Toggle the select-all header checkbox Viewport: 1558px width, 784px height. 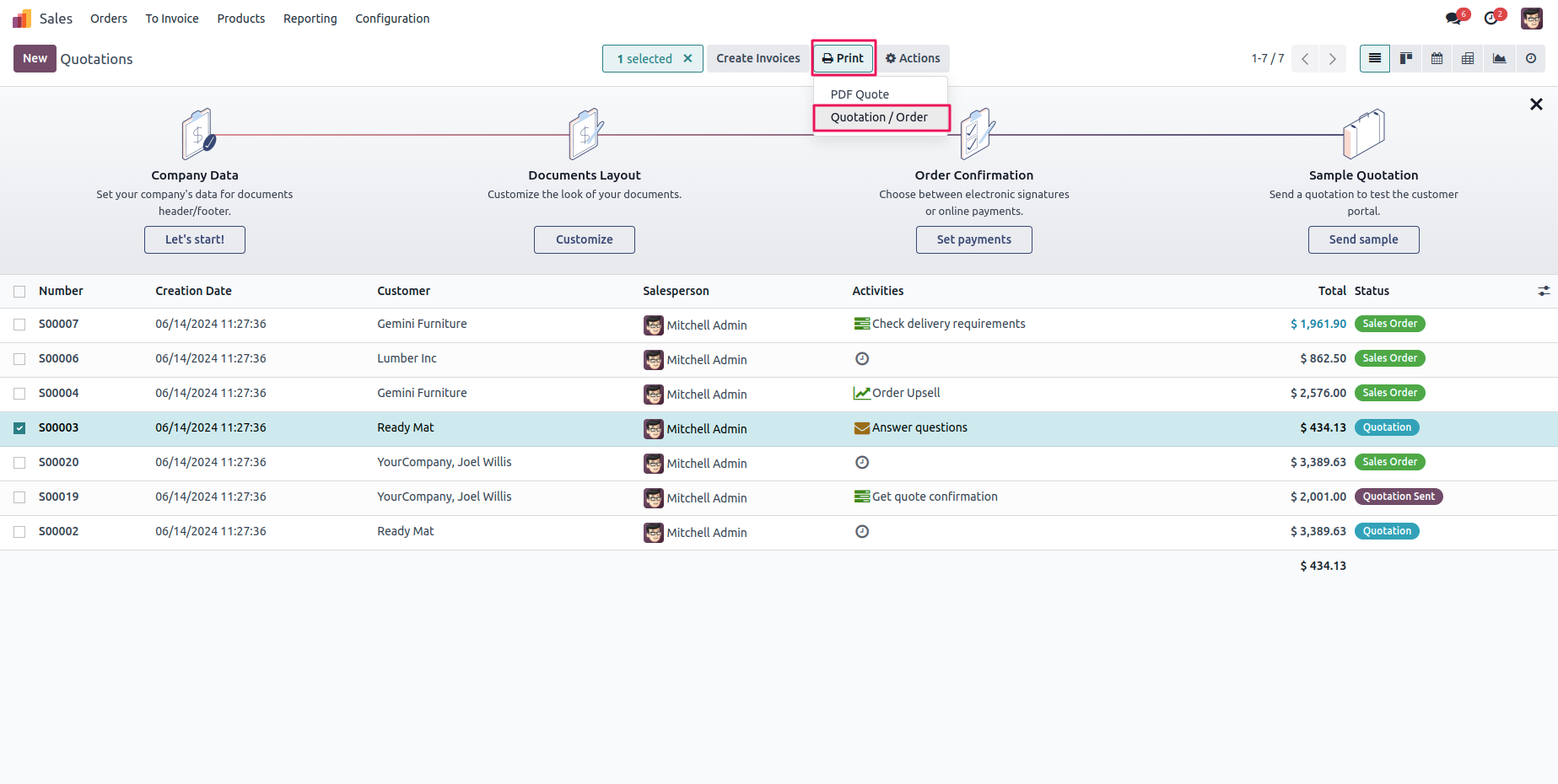[19, 292]
